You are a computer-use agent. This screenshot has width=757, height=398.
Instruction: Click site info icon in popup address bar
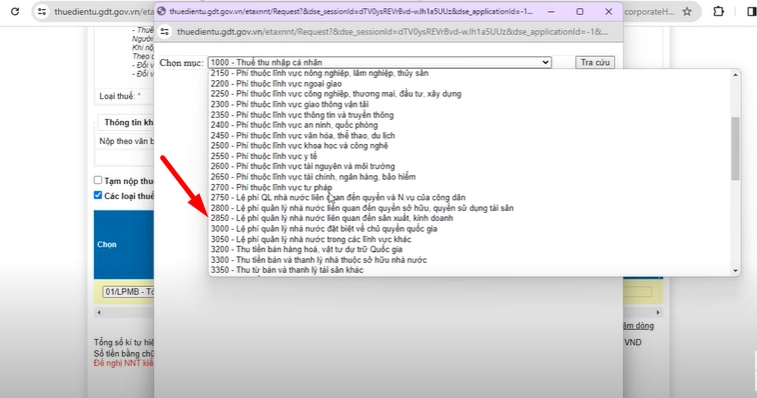[x=165, y=32]
